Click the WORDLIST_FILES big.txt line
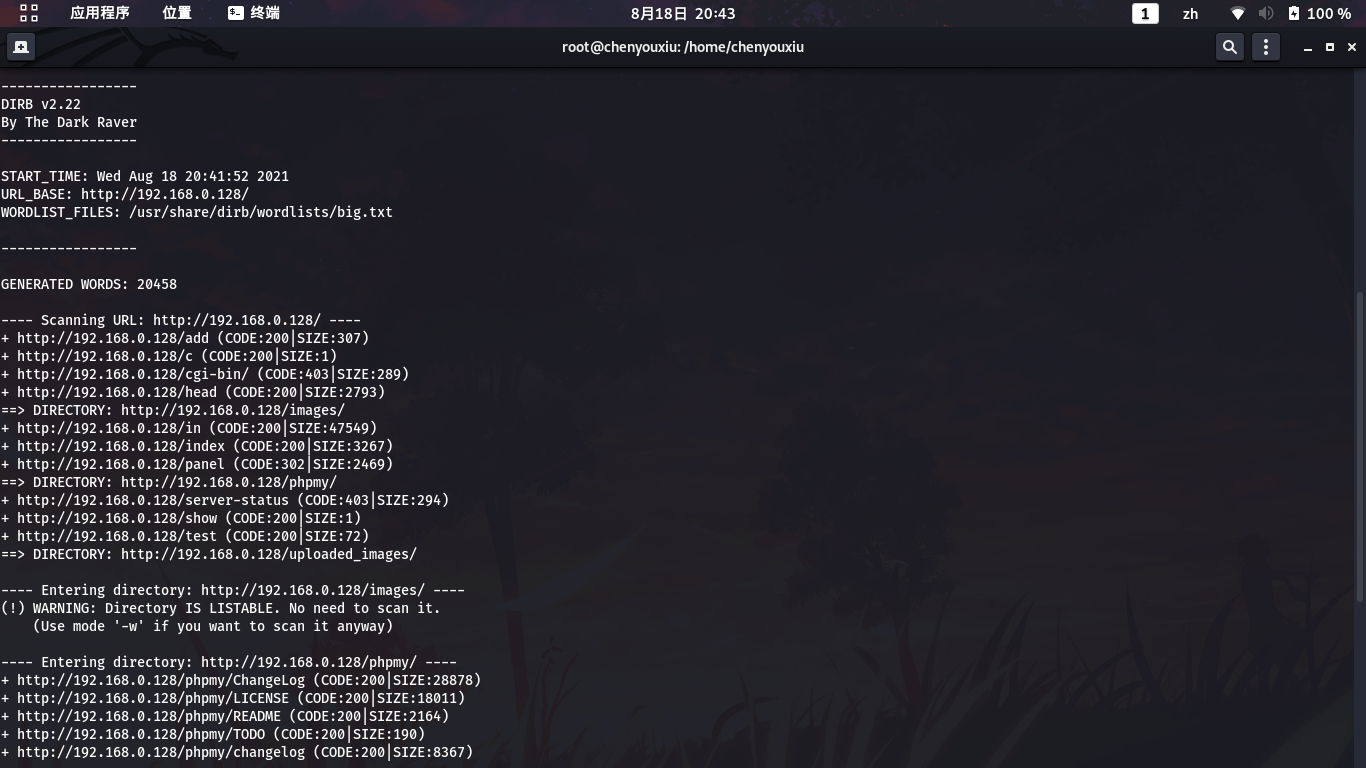This screenshot has width=1366, height=768. 197,212
